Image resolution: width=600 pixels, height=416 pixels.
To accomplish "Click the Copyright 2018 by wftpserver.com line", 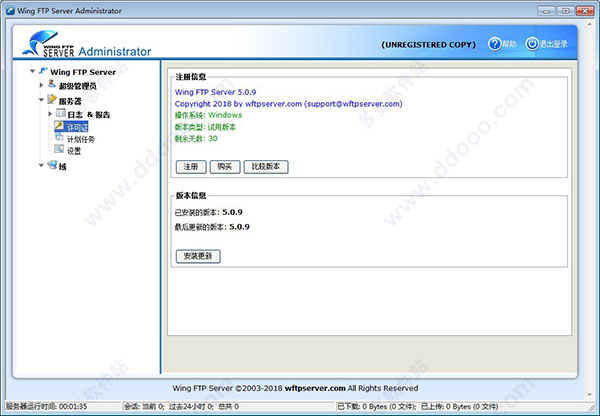I will point(289,104).
